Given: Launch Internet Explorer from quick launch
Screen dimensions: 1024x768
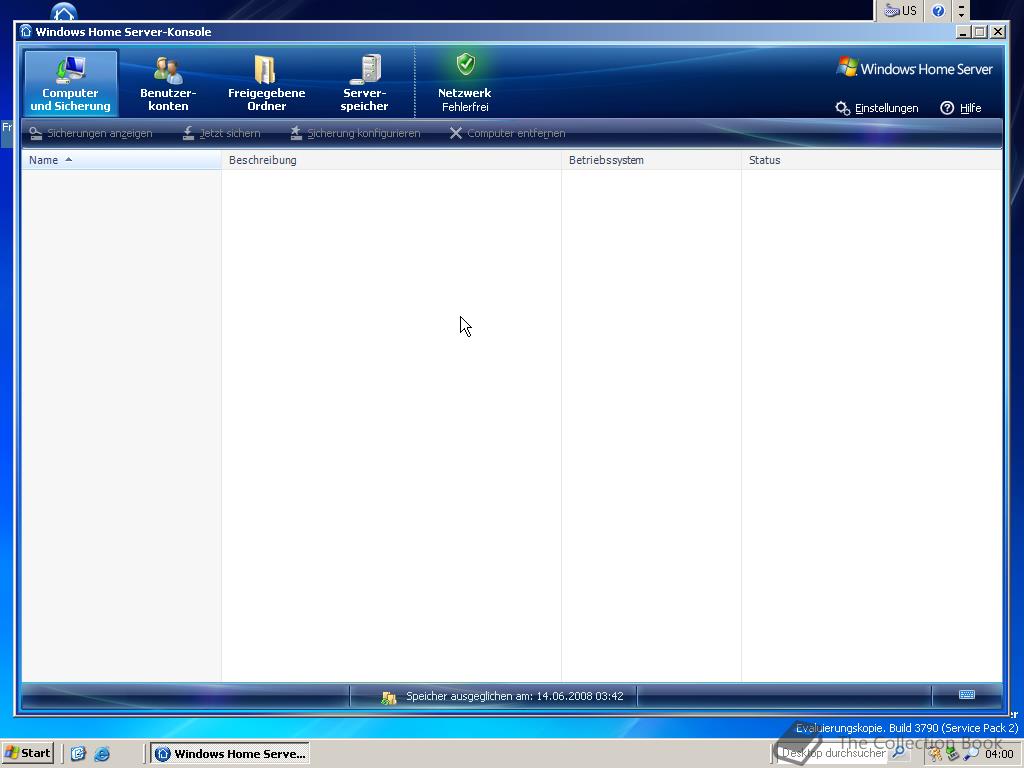Looking at the screenshot, I should (x=102, y=754).
